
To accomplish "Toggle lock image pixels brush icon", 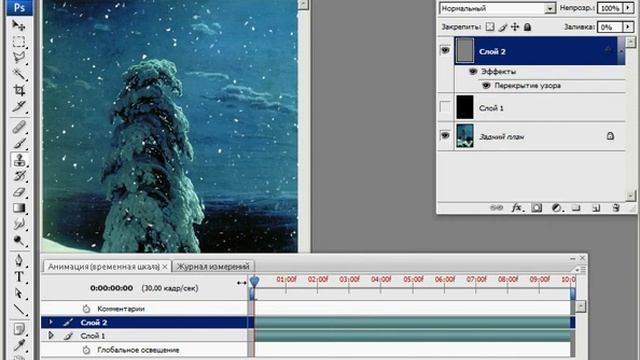I will [503, 27].
